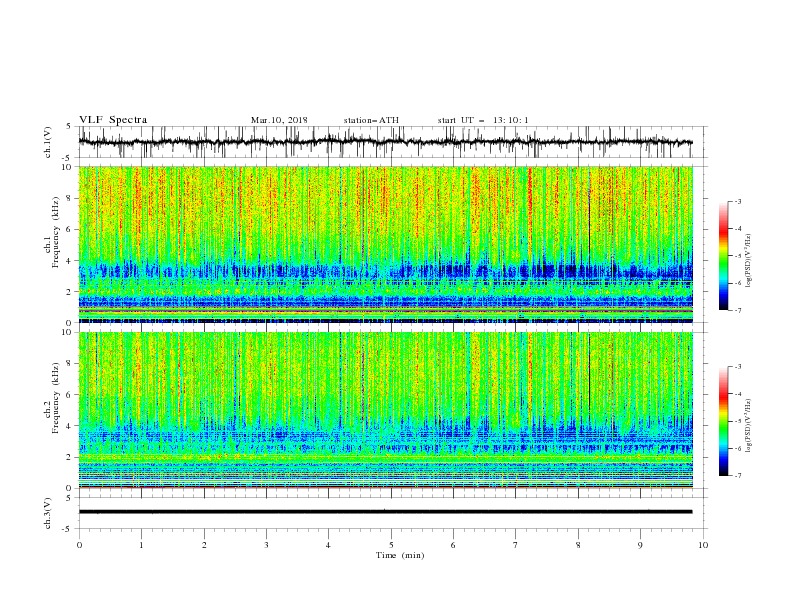Click the ch.1 voltage waveform trace
Image resolution: width=792 pixels, height=612 pixels.
point(385,142)
